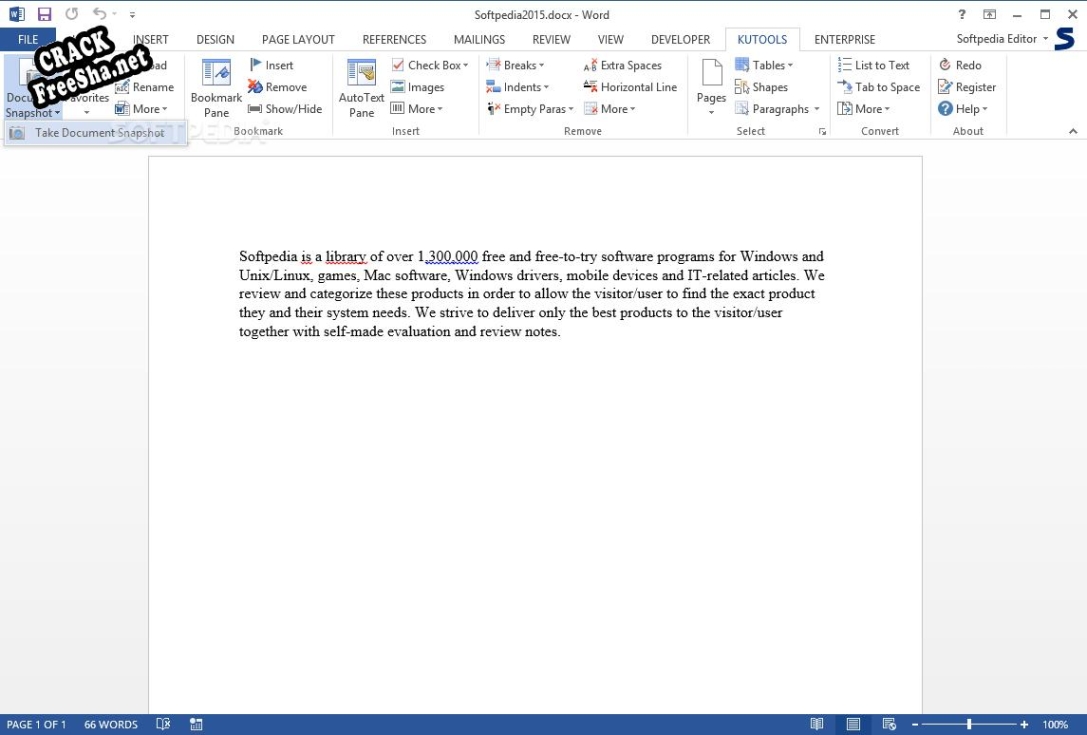Open the AutoText Pane
Viewport: 1087px width, 735px height.
click(361, 86)
